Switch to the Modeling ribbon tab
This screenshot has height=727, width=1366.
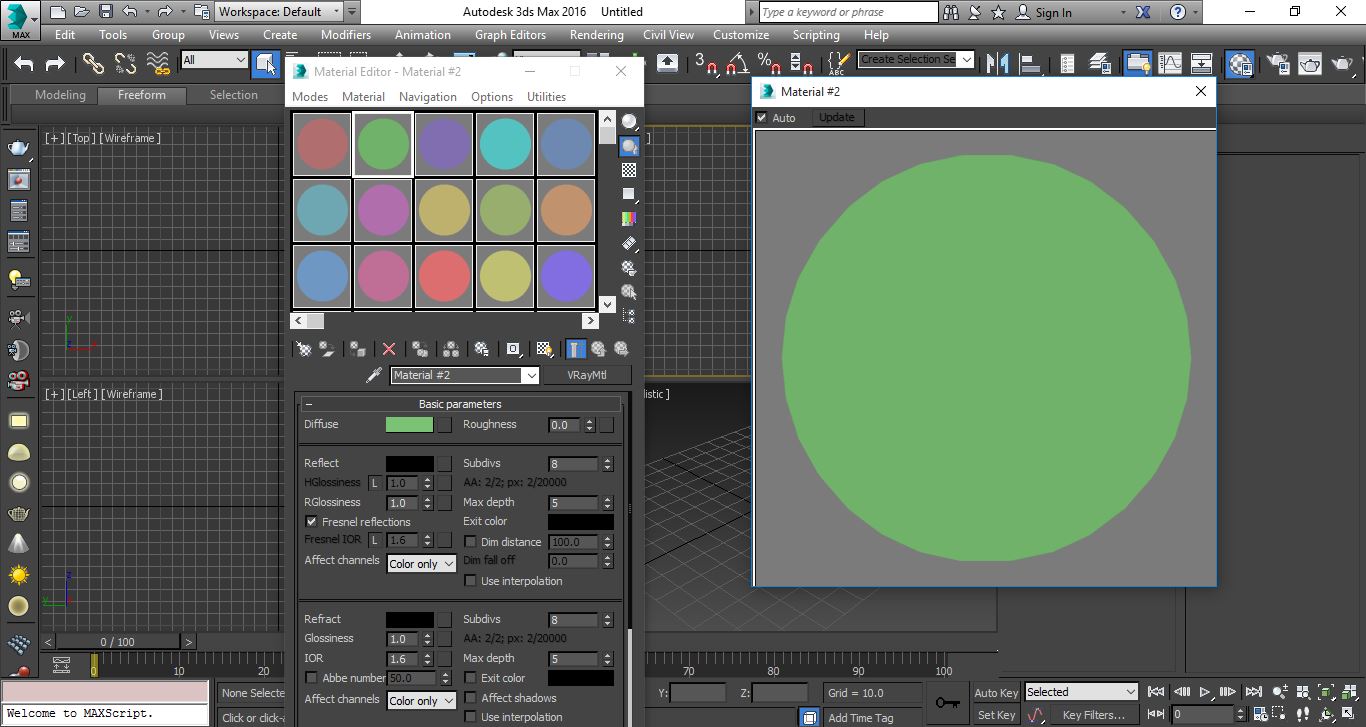click(60, 95)
